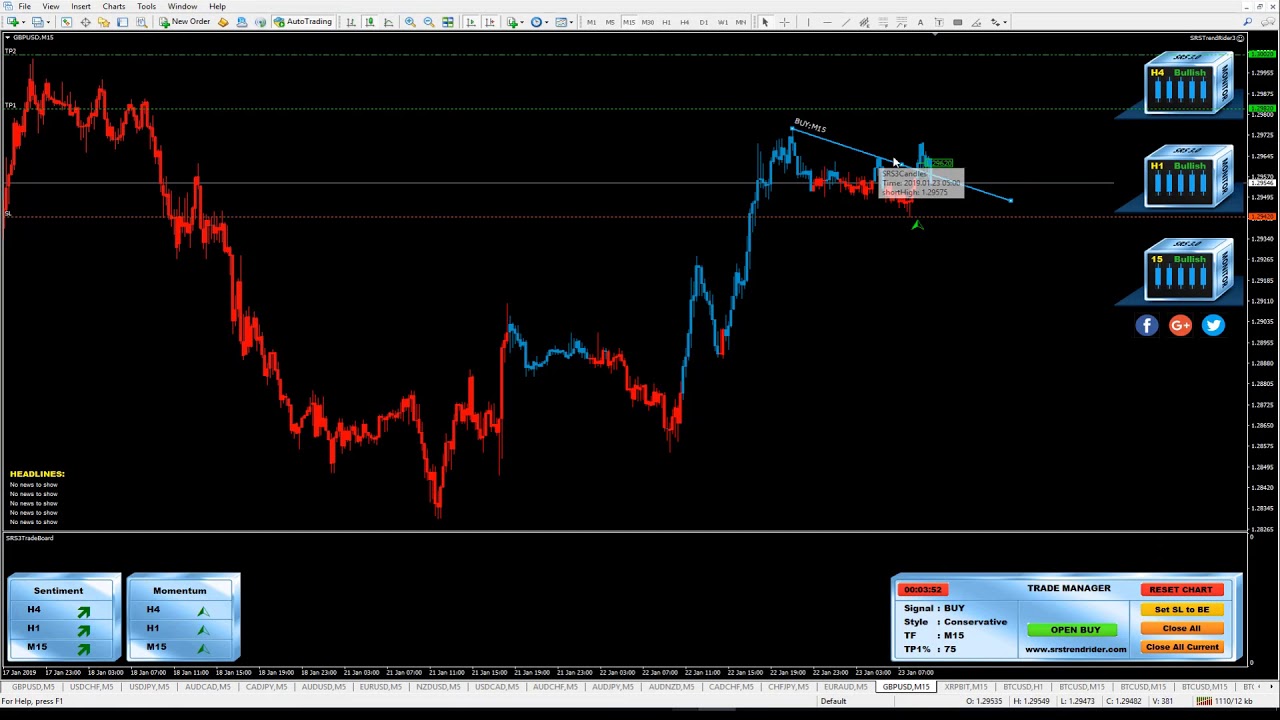Open the Facebook social icon

pos(1147,325)
